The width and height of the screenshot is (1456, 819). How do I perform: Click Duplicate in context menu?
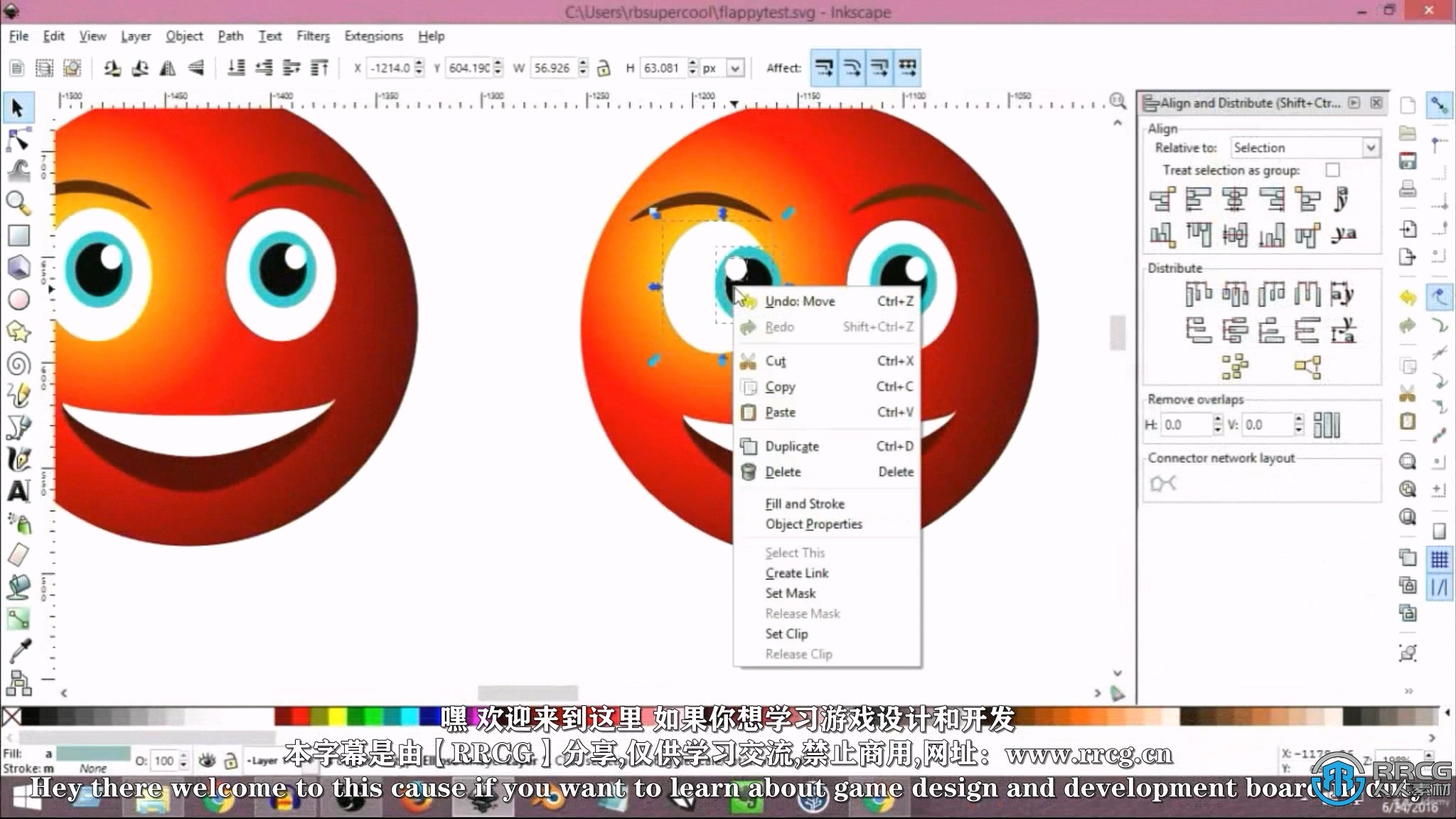(793, 446)
